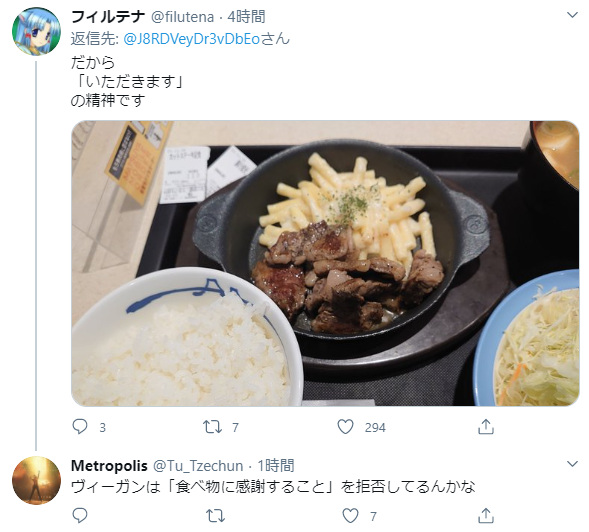
Task: View filutena's anime avatar profile picture
Action: (x=36, y=32)
